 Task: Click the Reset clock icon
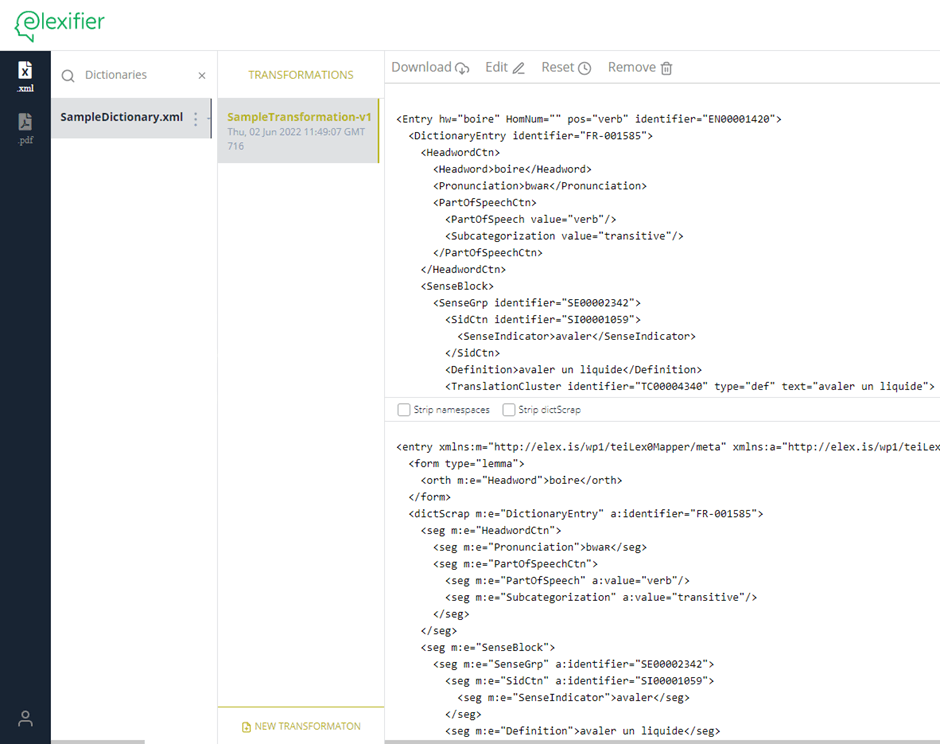(x=585, y=68)
